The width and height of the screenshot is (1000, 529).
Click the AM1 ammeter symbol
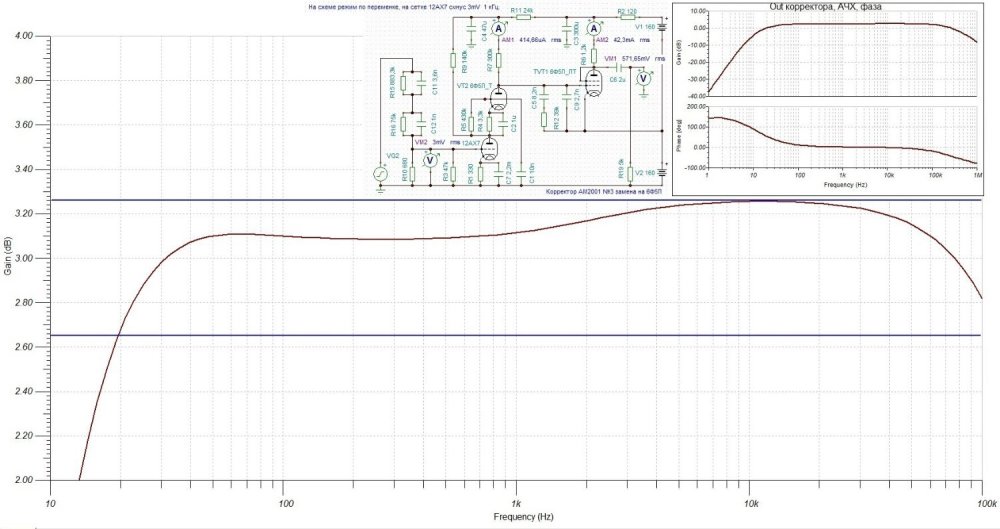tap(498, 29)
